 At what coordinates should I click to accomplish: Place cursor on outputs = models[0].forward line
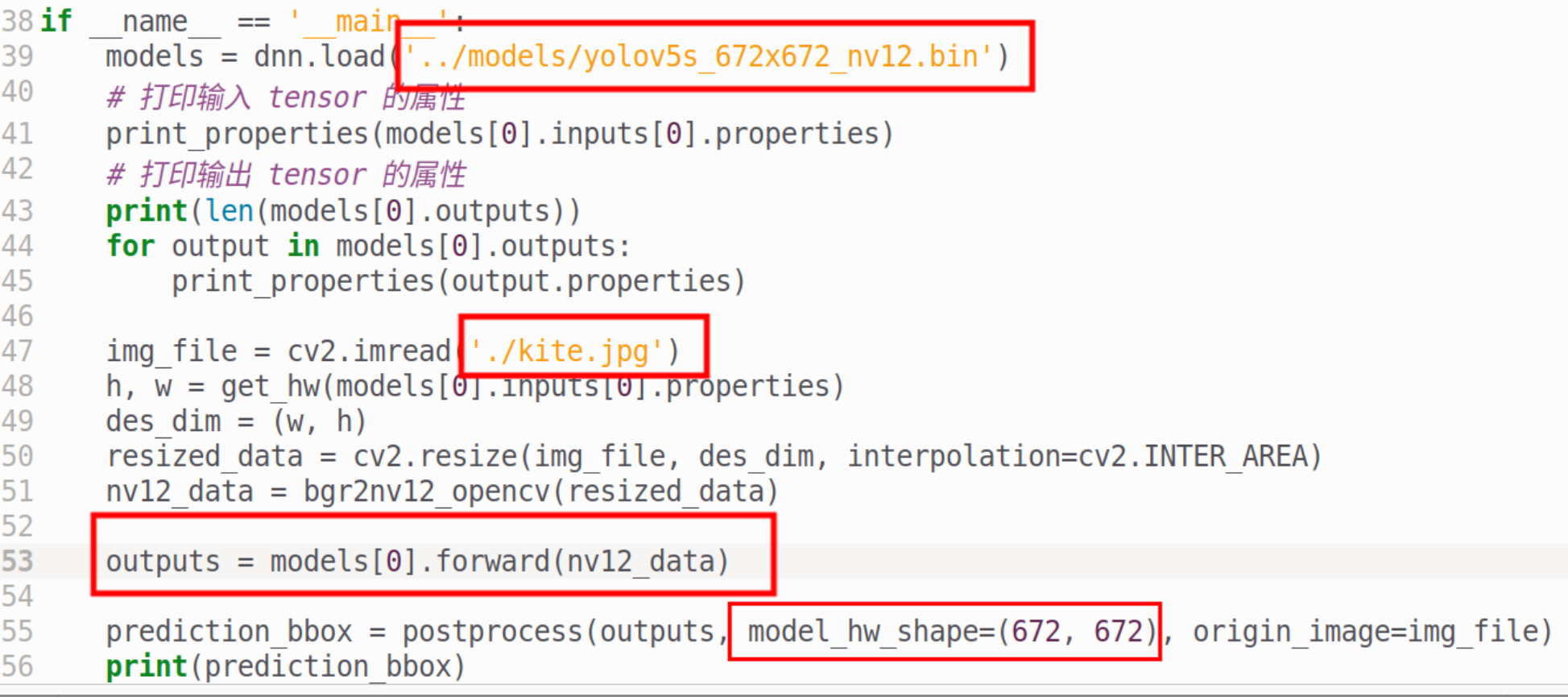417,561
